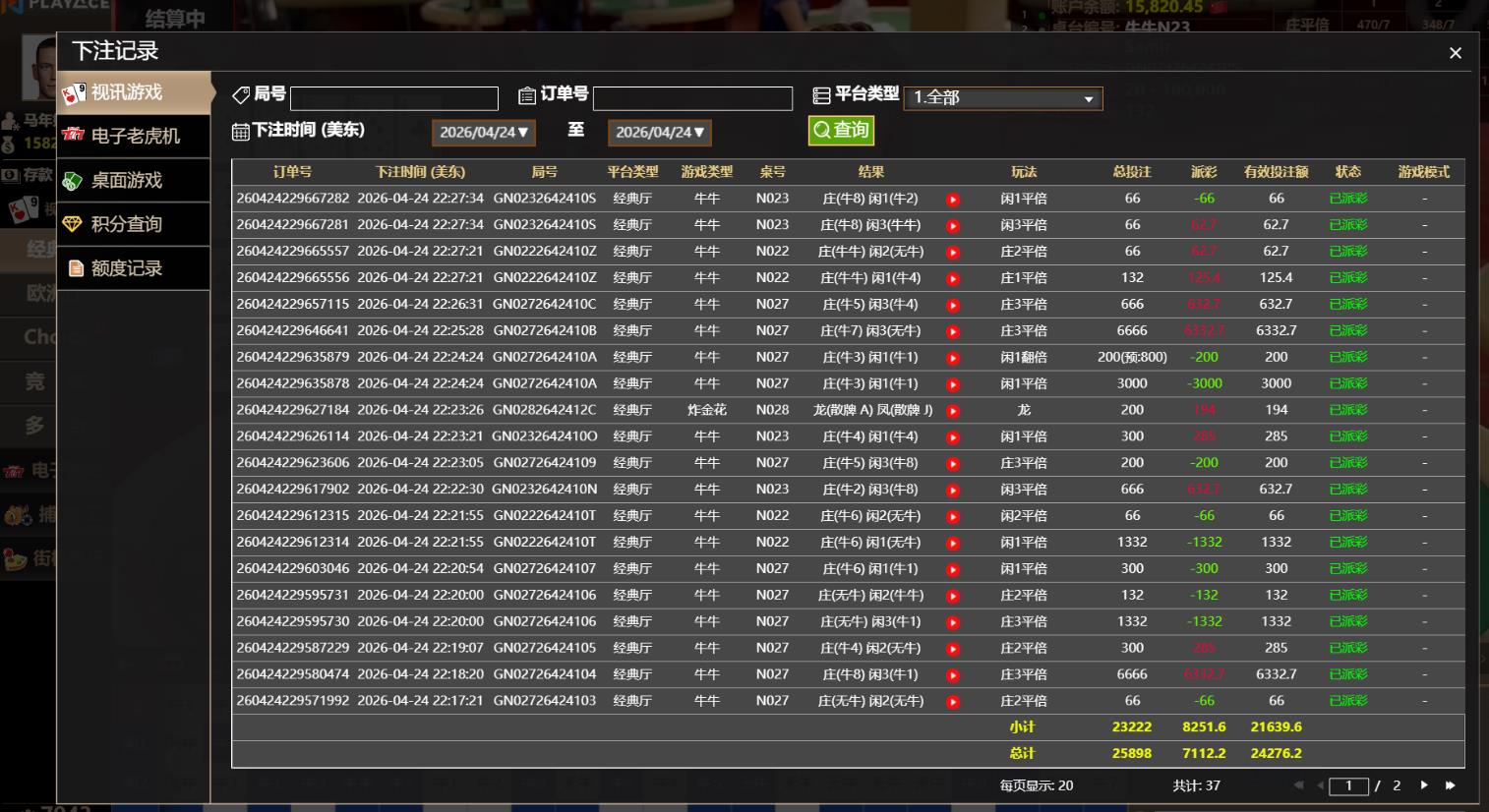Select the 桌面游戏 tab
The height and width of the screenshot is (812, 1489).
point(134,180)
